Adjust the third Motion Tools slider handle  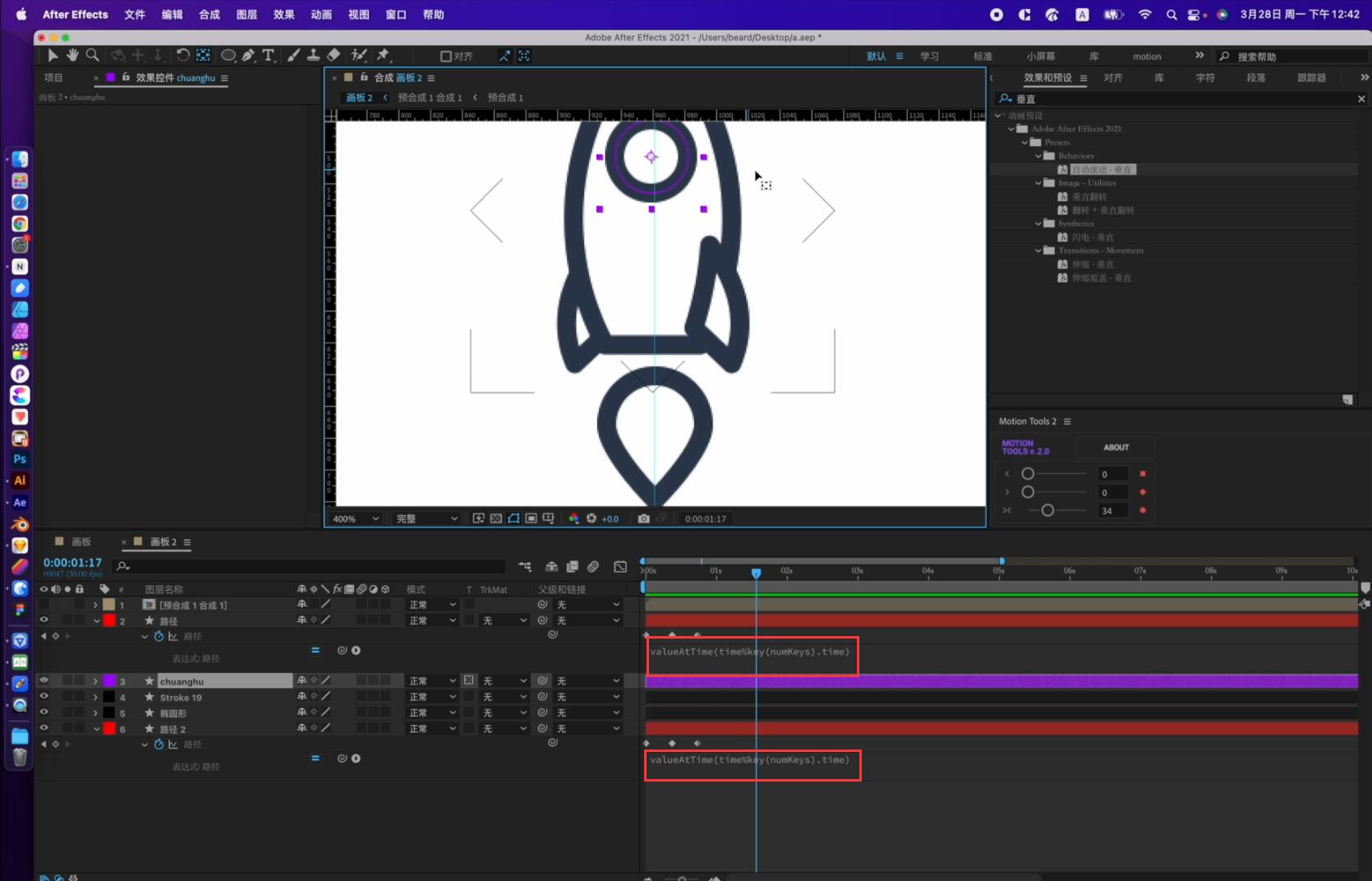1047,510
